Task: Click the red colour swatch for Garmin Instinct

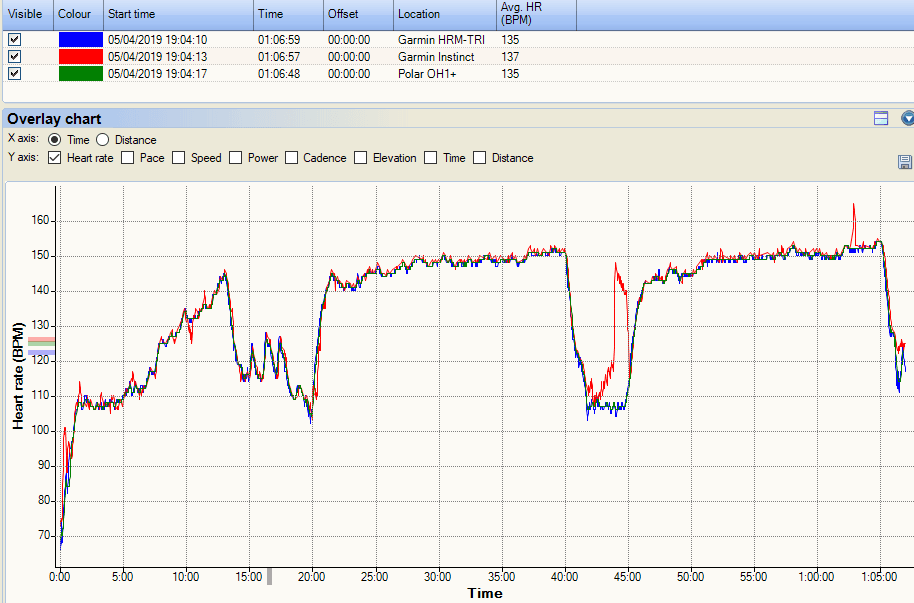Action: coord(81,57)
